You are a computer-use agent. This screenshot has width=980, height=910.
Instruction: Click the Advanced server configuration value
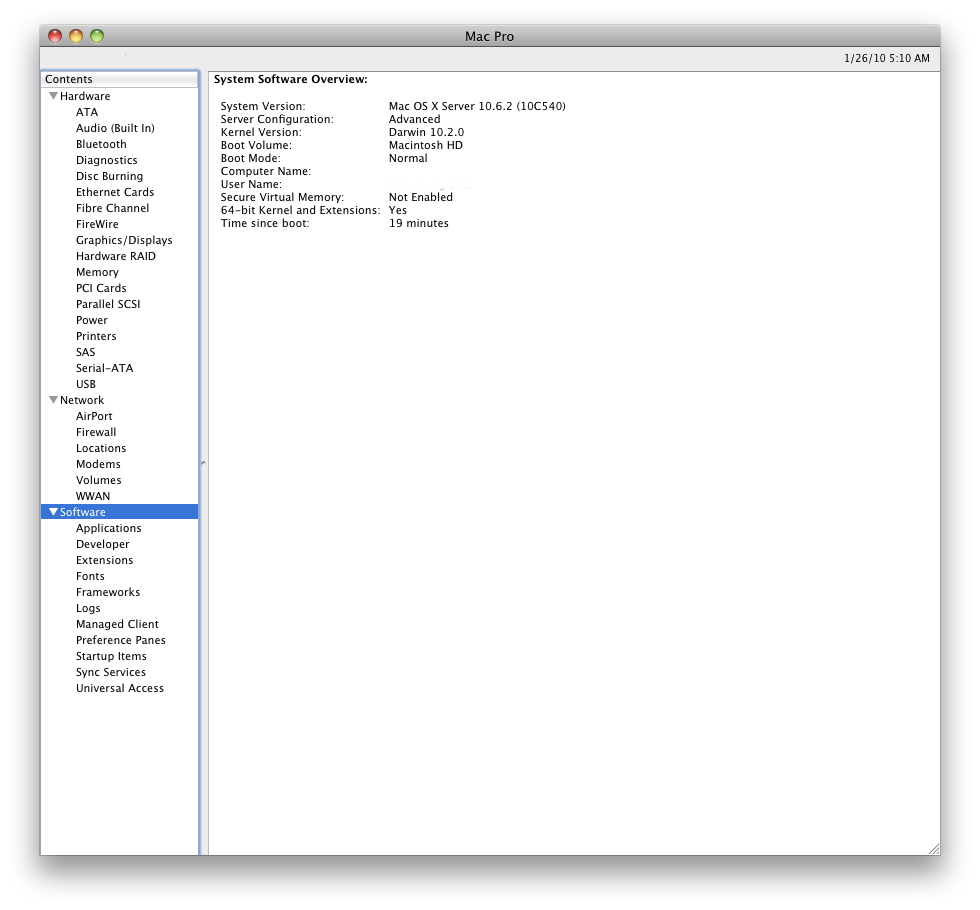tap(414, 119)
